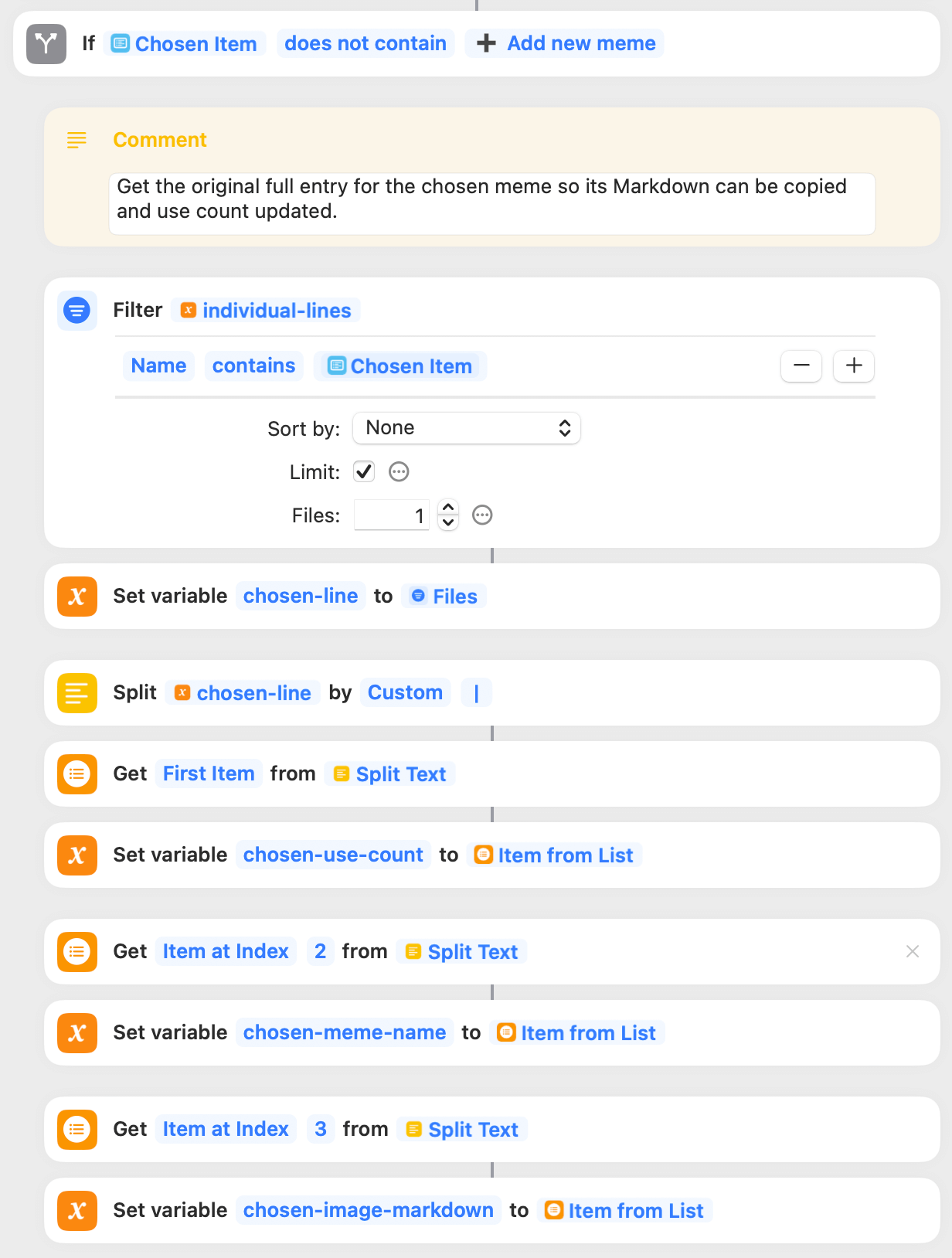Click the Get Item at Index 3 icon
This screenshot has height=1258, width=952.
tap(77, 1129)
